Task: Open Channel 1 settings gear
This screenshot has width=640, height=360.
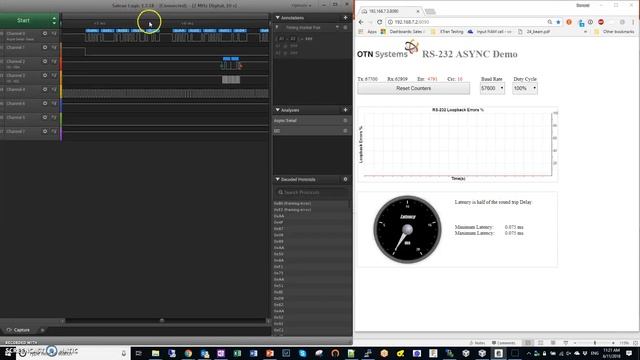Action: pyautogui.click(x=45, y=47)
